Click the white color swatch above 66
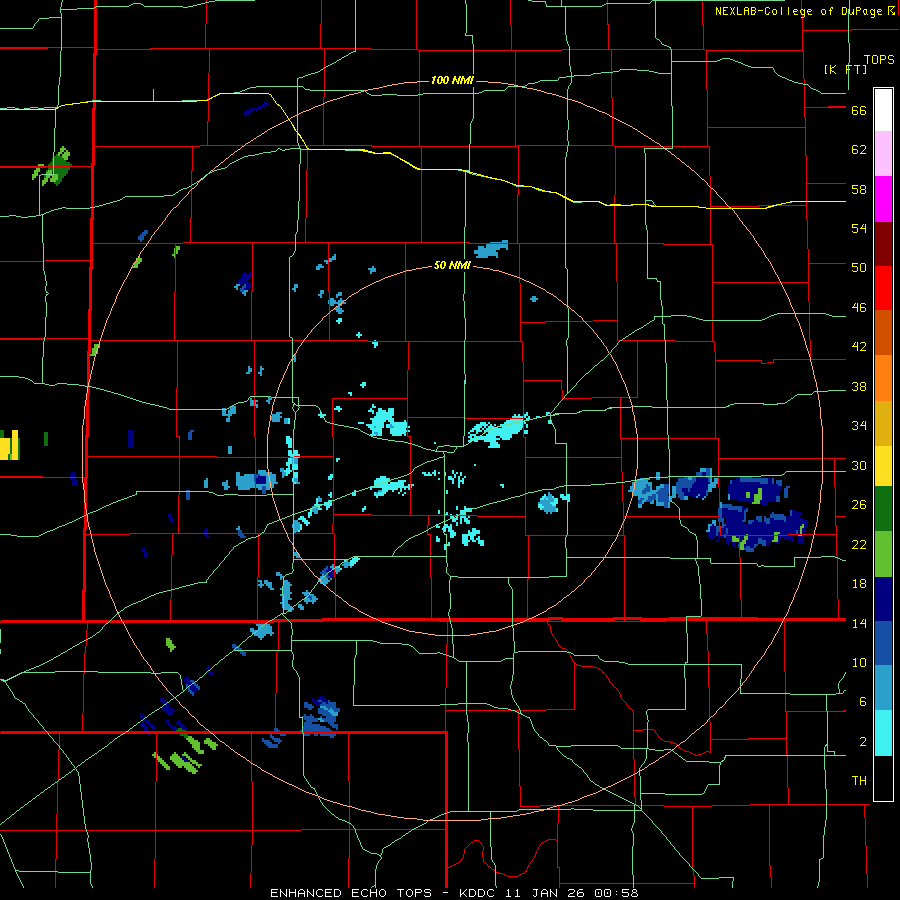 [x=883, y=110]
